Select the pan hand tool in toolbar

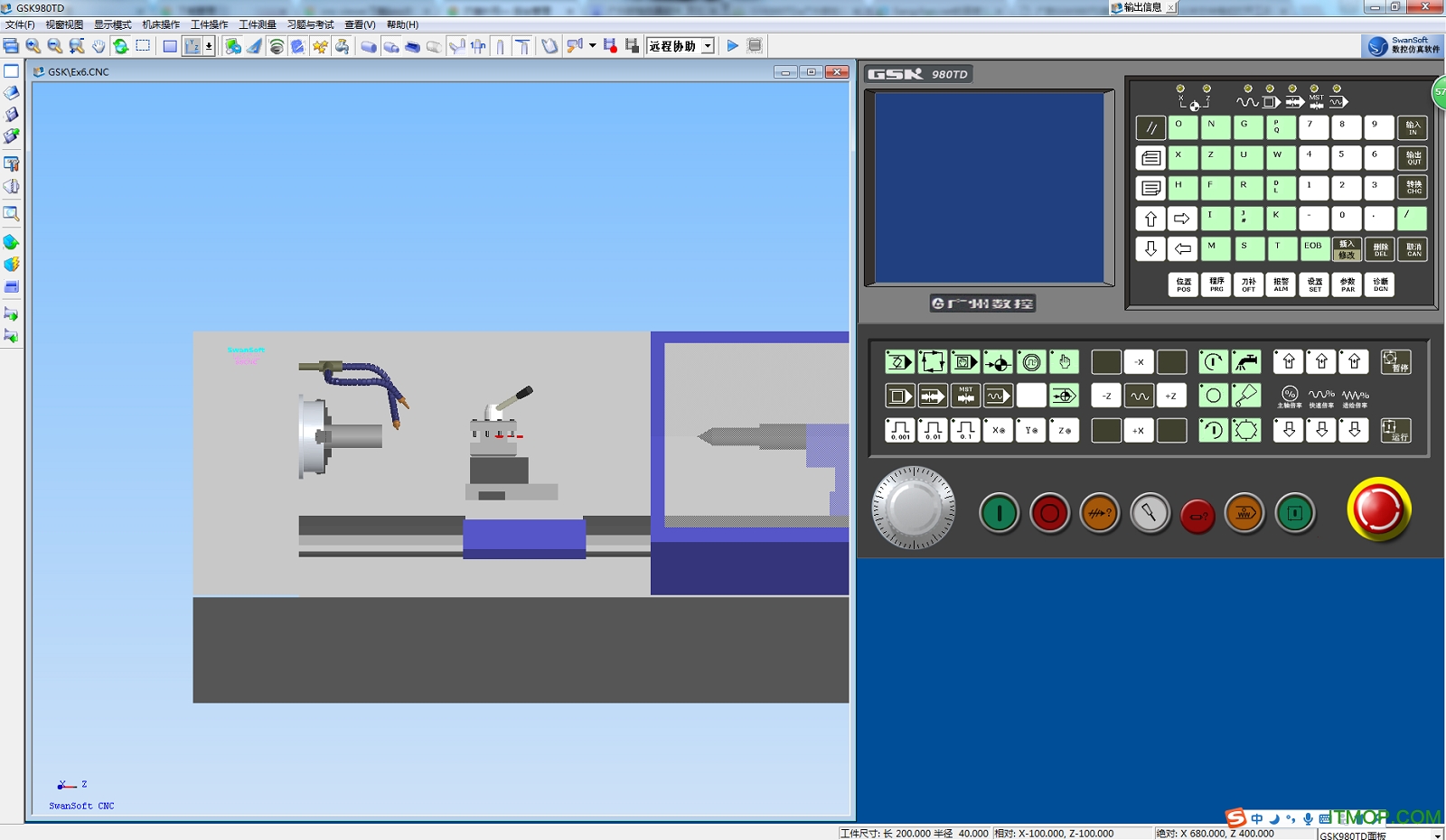point(99,46)
